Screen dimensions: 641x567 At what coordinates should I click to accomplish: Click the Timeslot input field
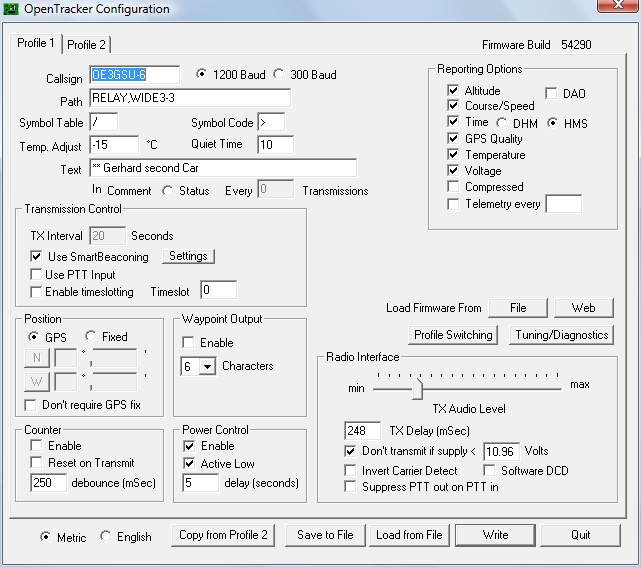[x=218, y=290]
